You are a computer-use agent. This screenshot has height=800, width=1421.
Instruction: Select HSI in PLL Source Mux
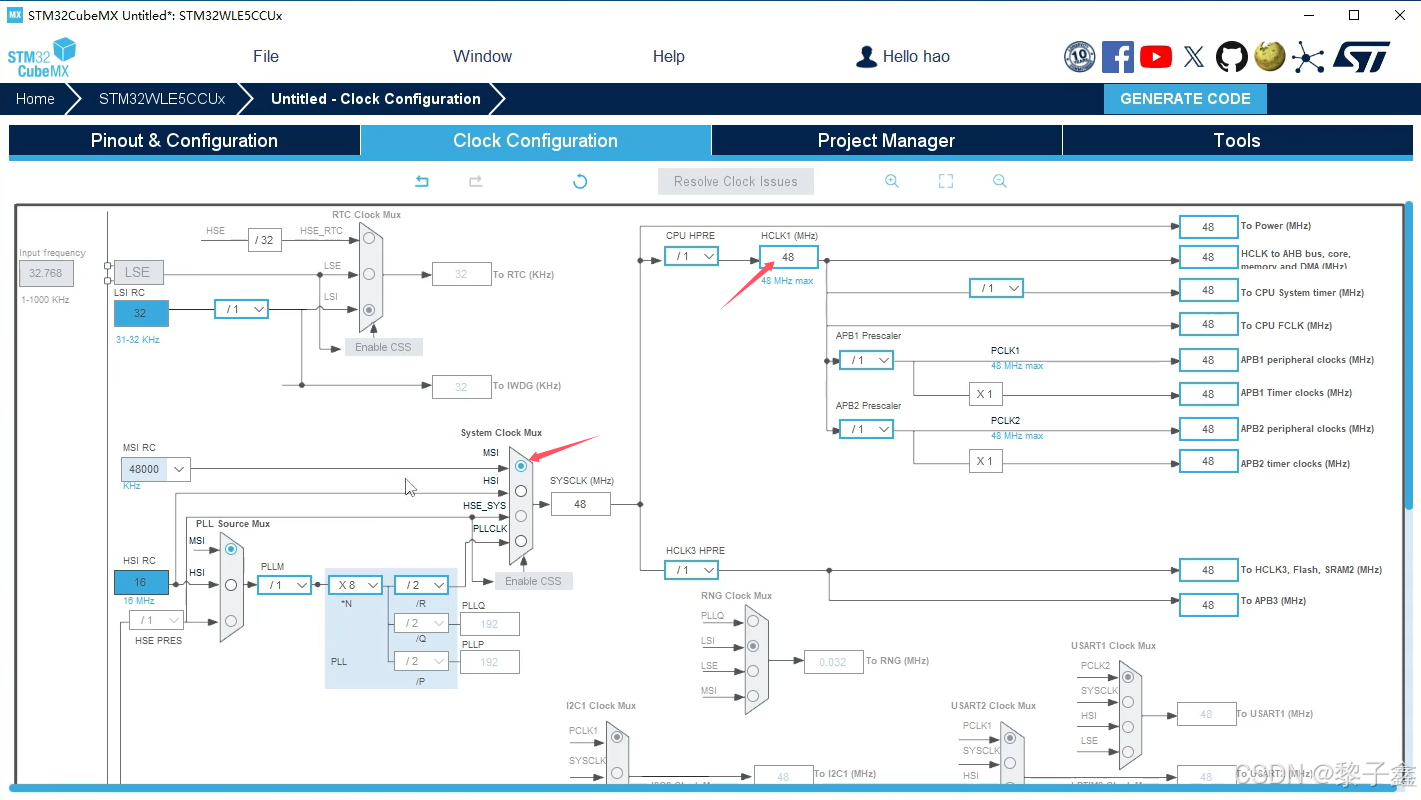point(231,585)
